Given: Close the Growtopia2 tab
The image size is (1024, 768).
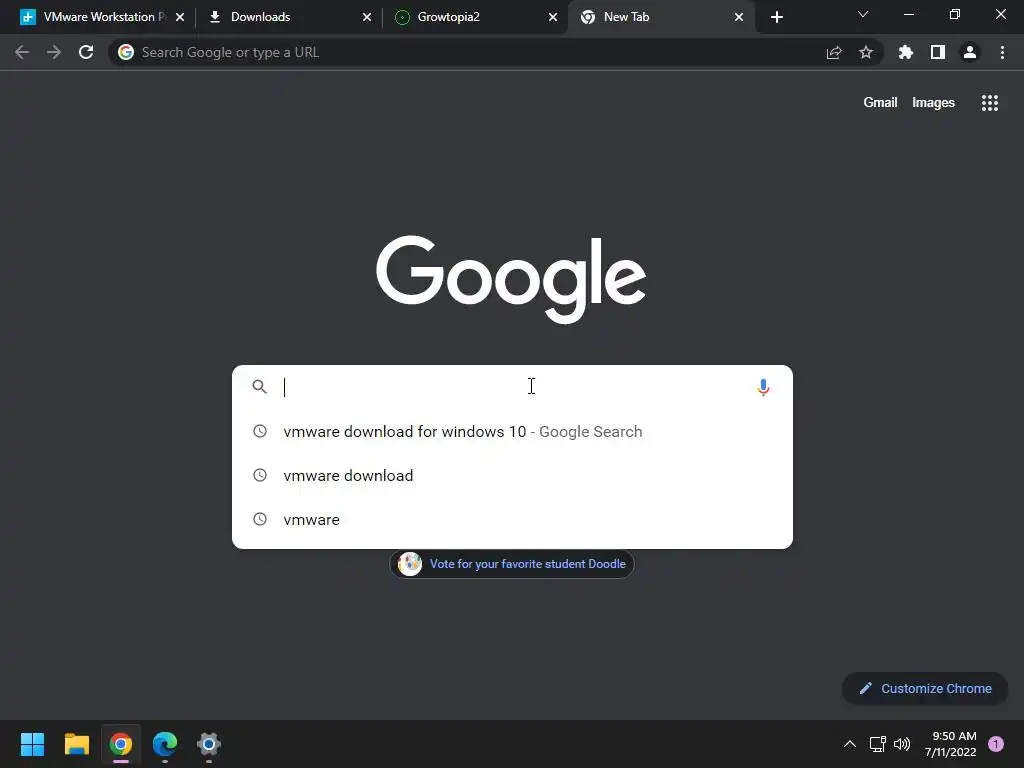Looking at the screenshot, I should [x=553, y=17].
